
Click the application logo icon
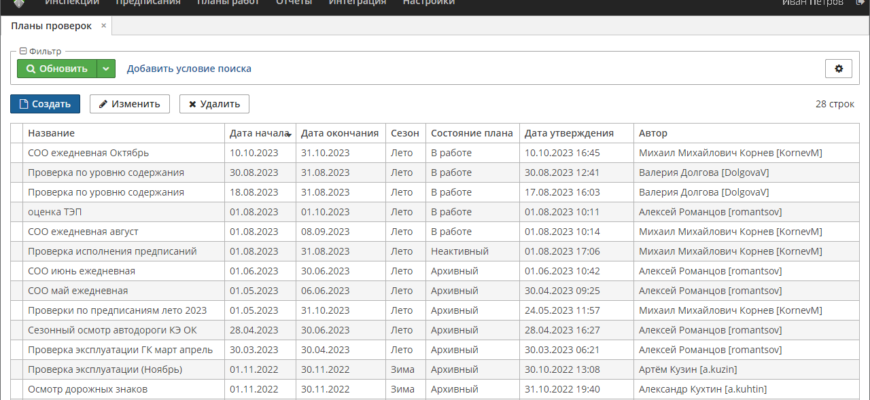pyautogui.click(x=19, y=3)
